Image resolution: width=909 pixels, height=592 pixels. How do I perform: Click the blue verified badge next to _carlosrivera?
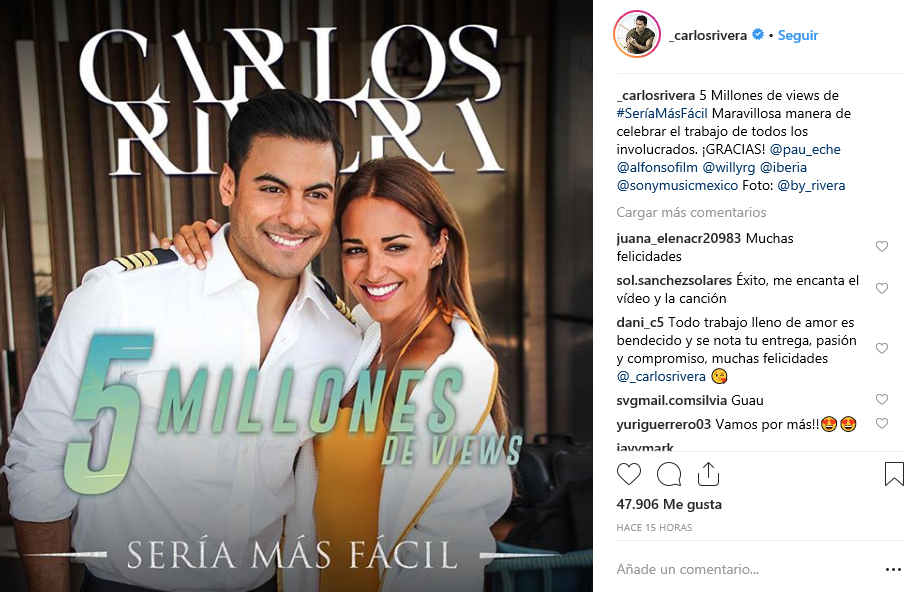tap(757, 35)
